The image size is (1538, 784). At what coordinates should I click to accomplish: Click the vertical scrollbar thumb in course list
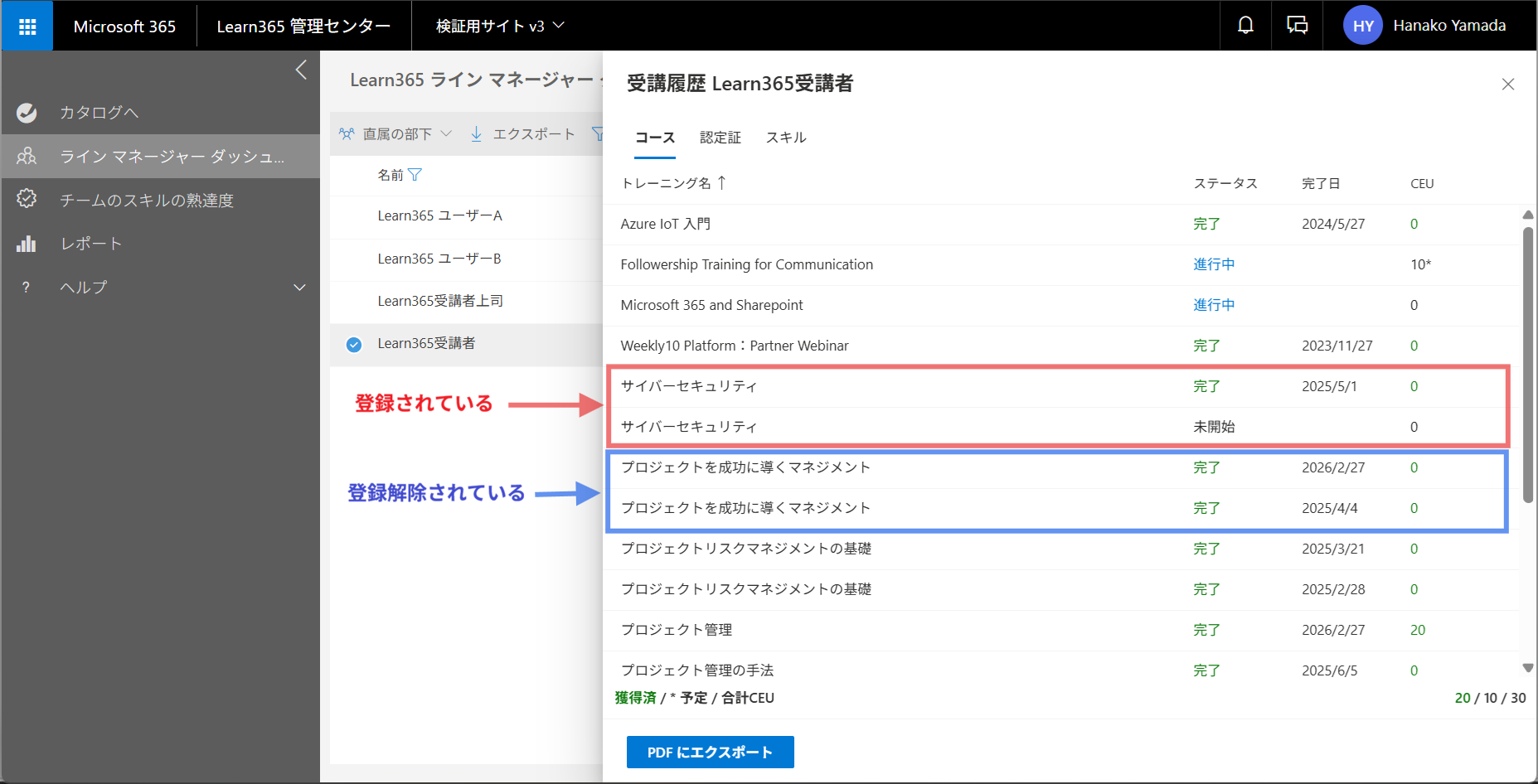(1528, 365)
